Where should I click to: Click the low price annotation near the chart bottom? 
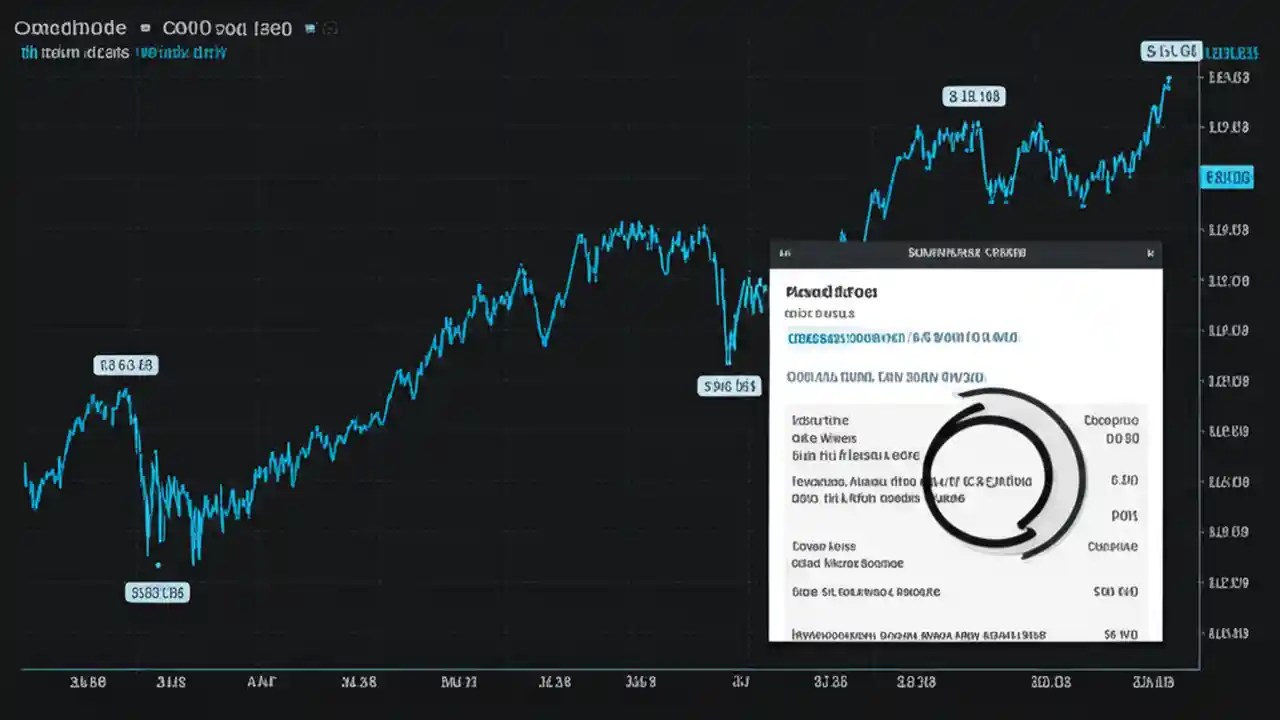coord(157,592)
